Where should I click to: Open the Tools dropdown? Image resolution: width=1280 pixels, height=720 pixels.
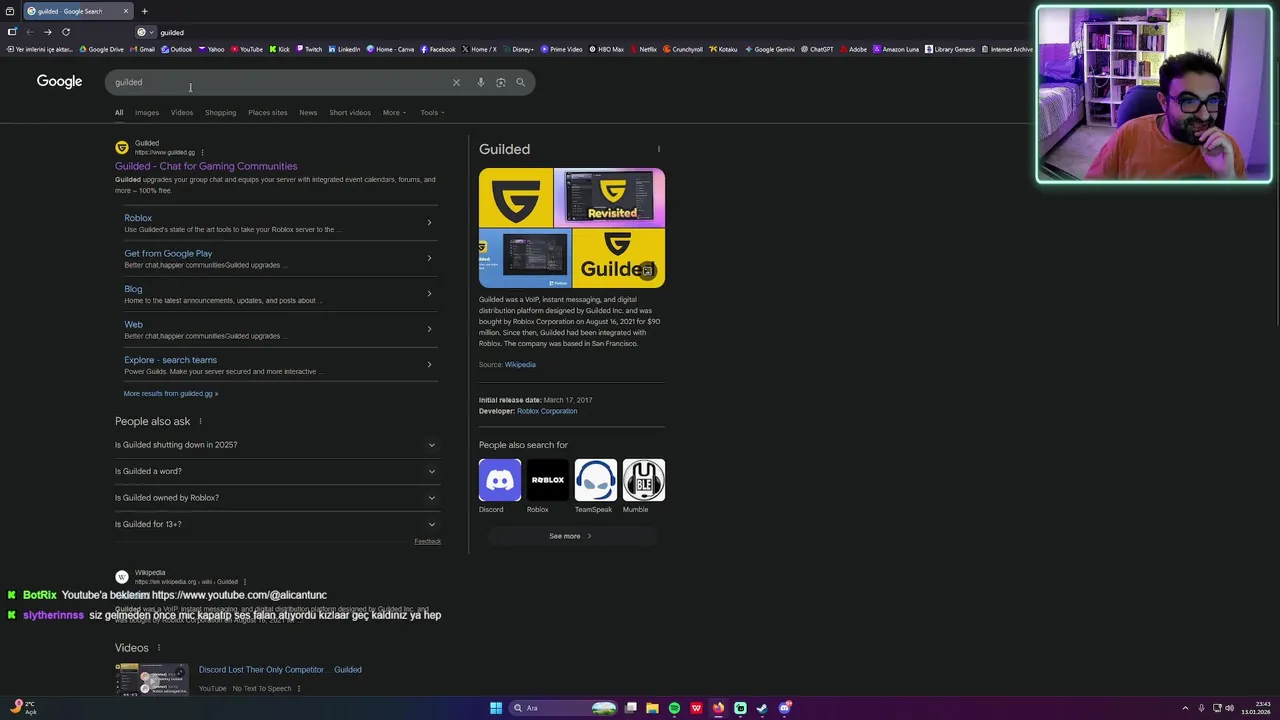[432, 112]
